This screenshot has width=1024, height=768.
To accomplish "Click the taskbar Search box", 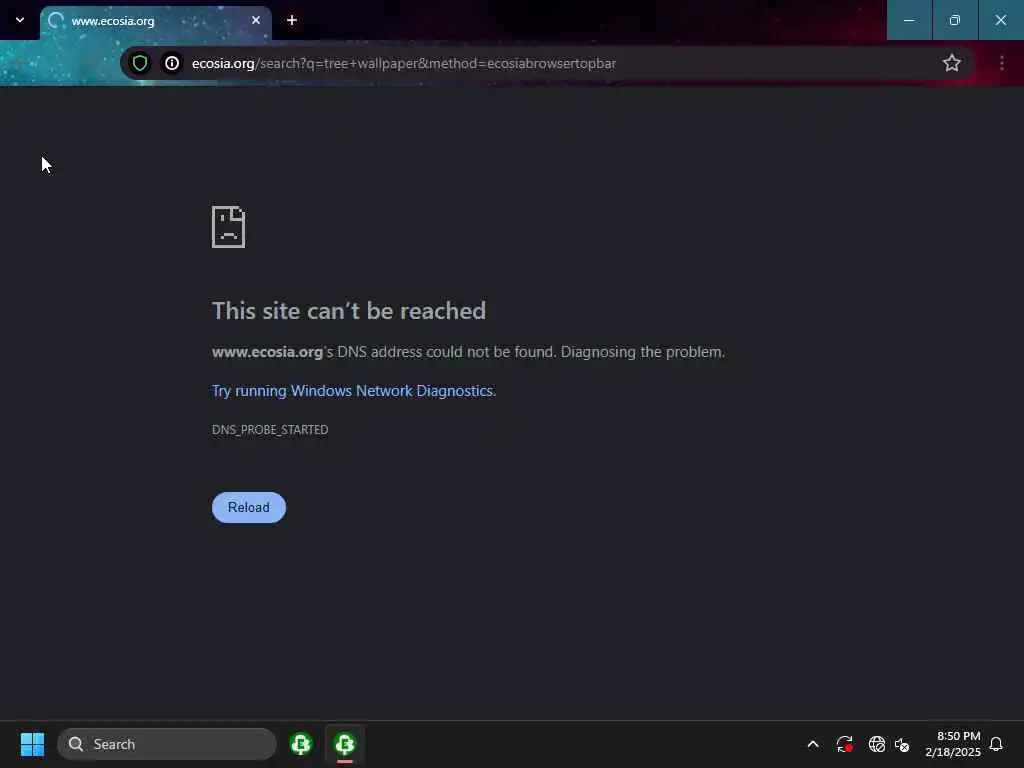I will [167, 744].
